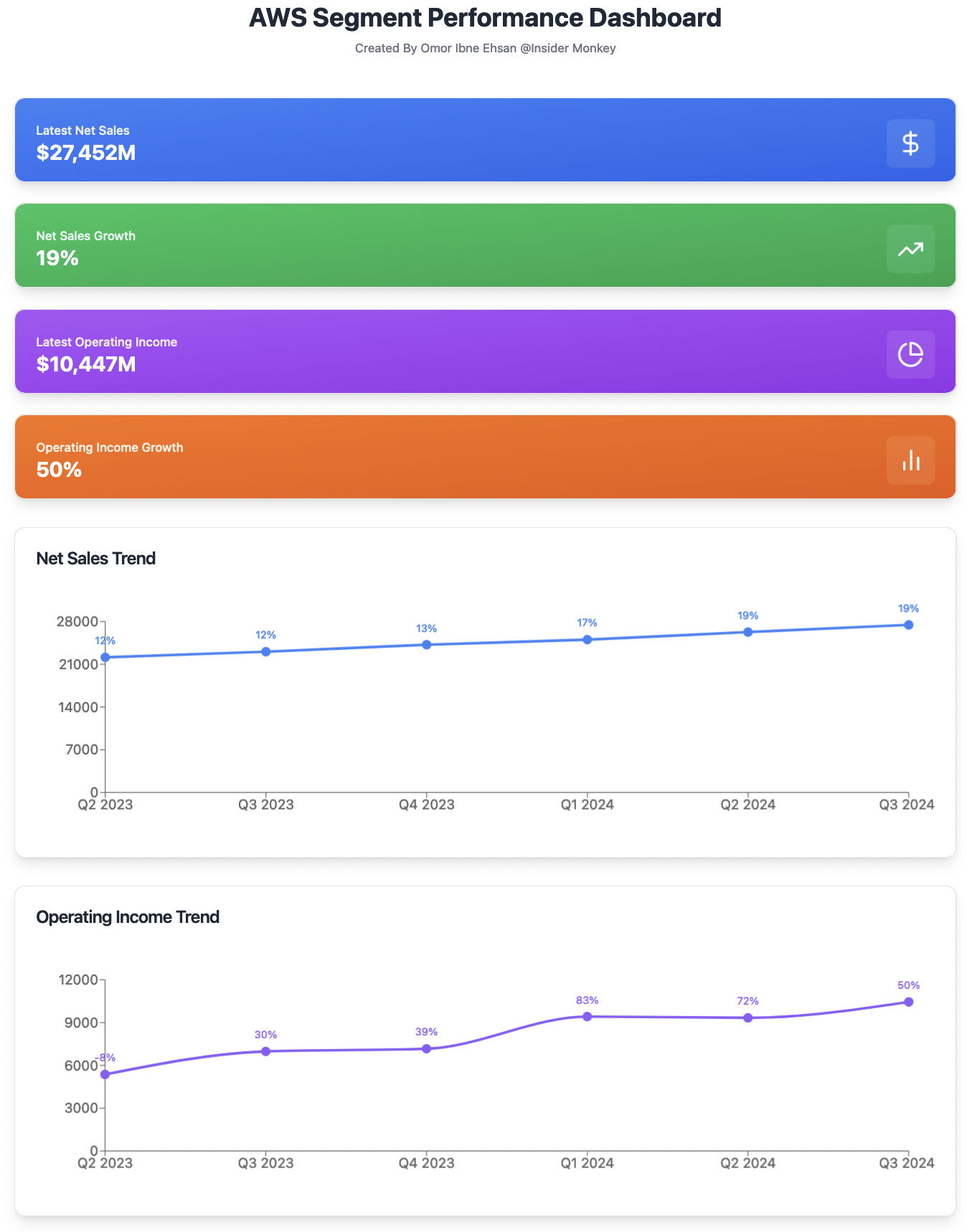Viewport: 967px width, 1232px height.
Task: Select Q1 2024 point on Net Sales trend
Action: [587, 640]
